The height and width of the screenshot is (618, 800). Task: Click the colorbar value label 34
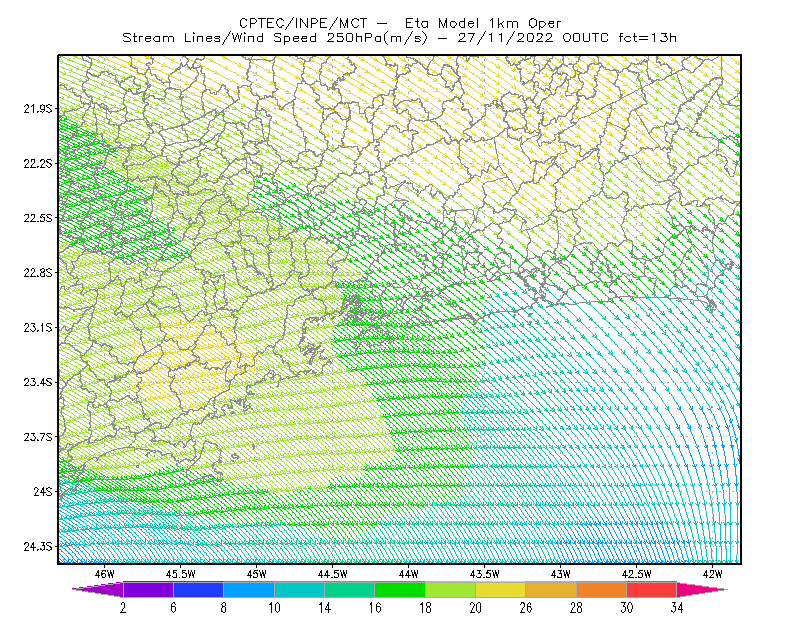(x=677, y=607)
